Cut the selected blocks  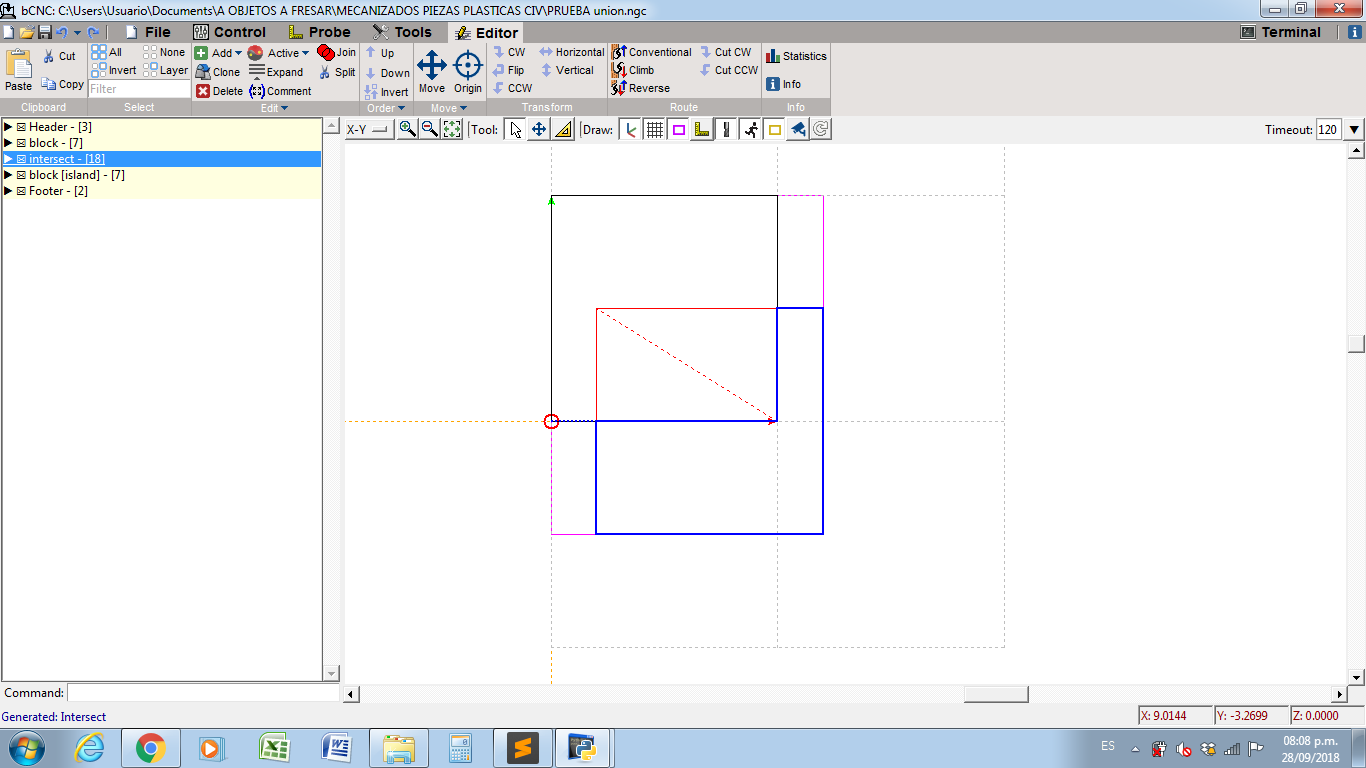(x=59, y=56)
